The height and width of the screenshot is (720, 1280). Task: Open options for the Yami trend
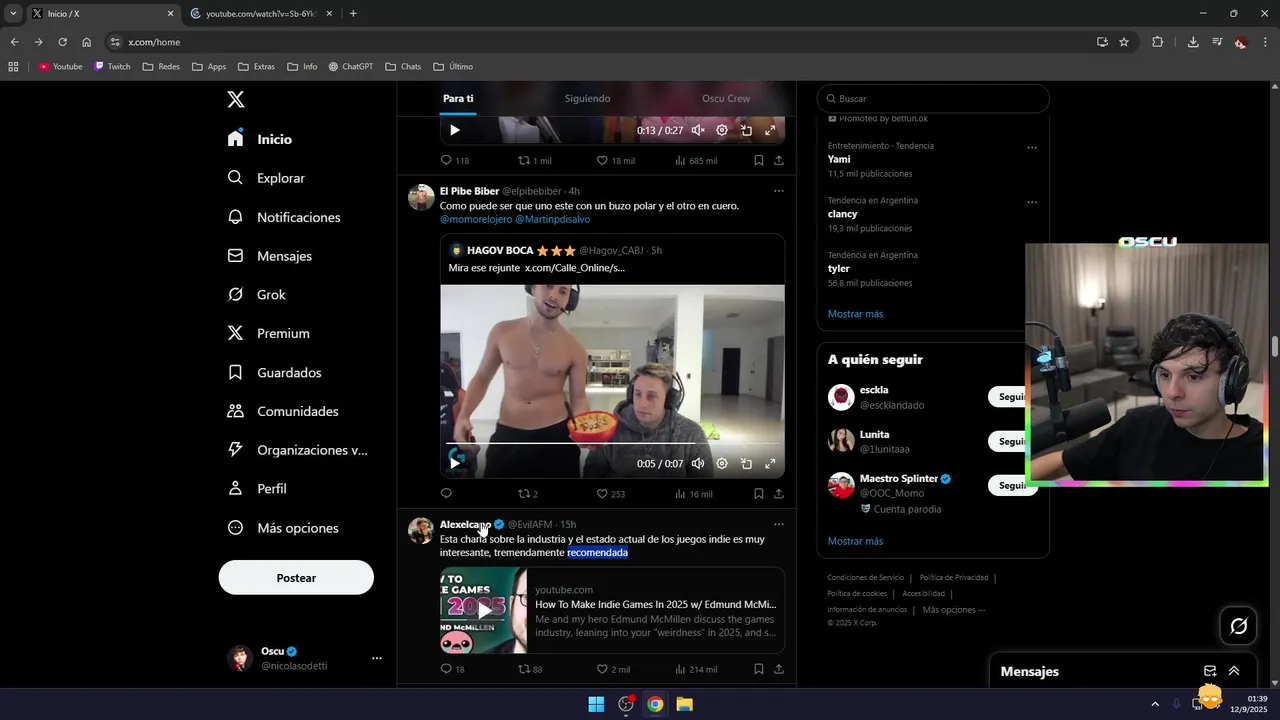pos(1032,147)
